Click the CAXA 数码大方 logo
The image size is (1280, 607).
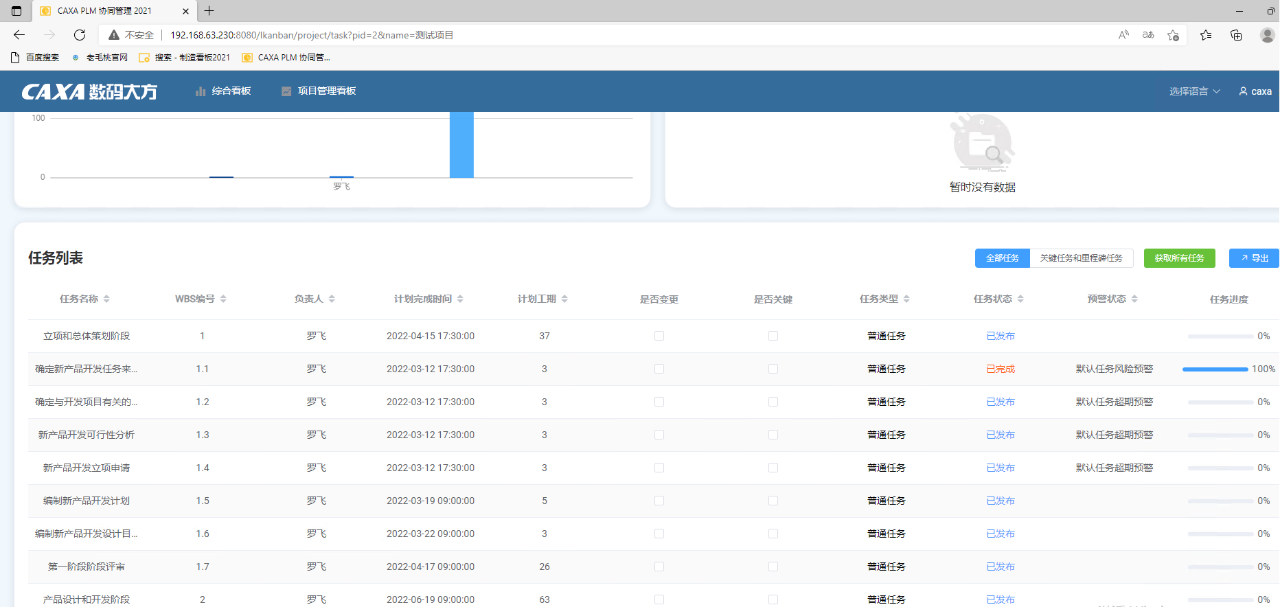pyautogui.click(x=90, y=91)
